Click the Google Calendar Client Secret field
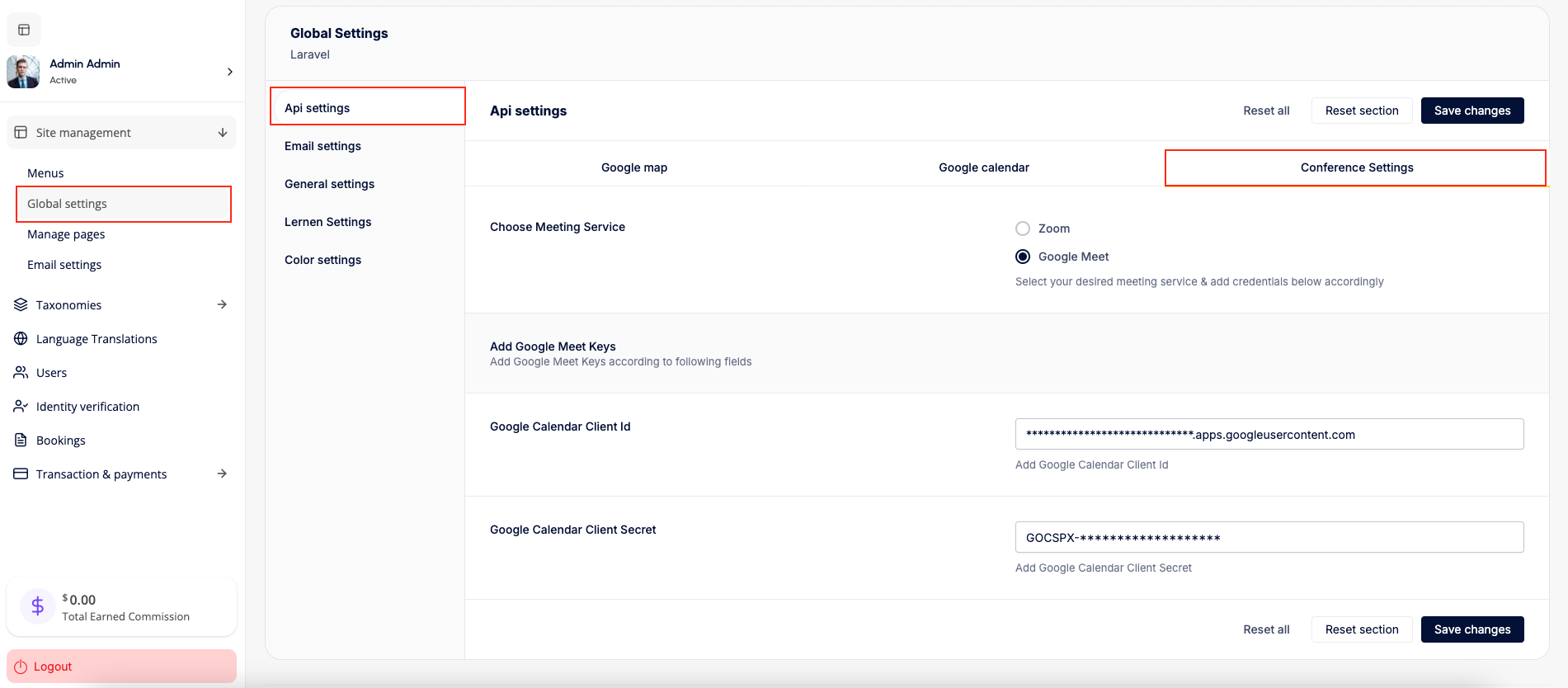The width and height of the screenshot is (1568, 688). (x=1269, y=538)
